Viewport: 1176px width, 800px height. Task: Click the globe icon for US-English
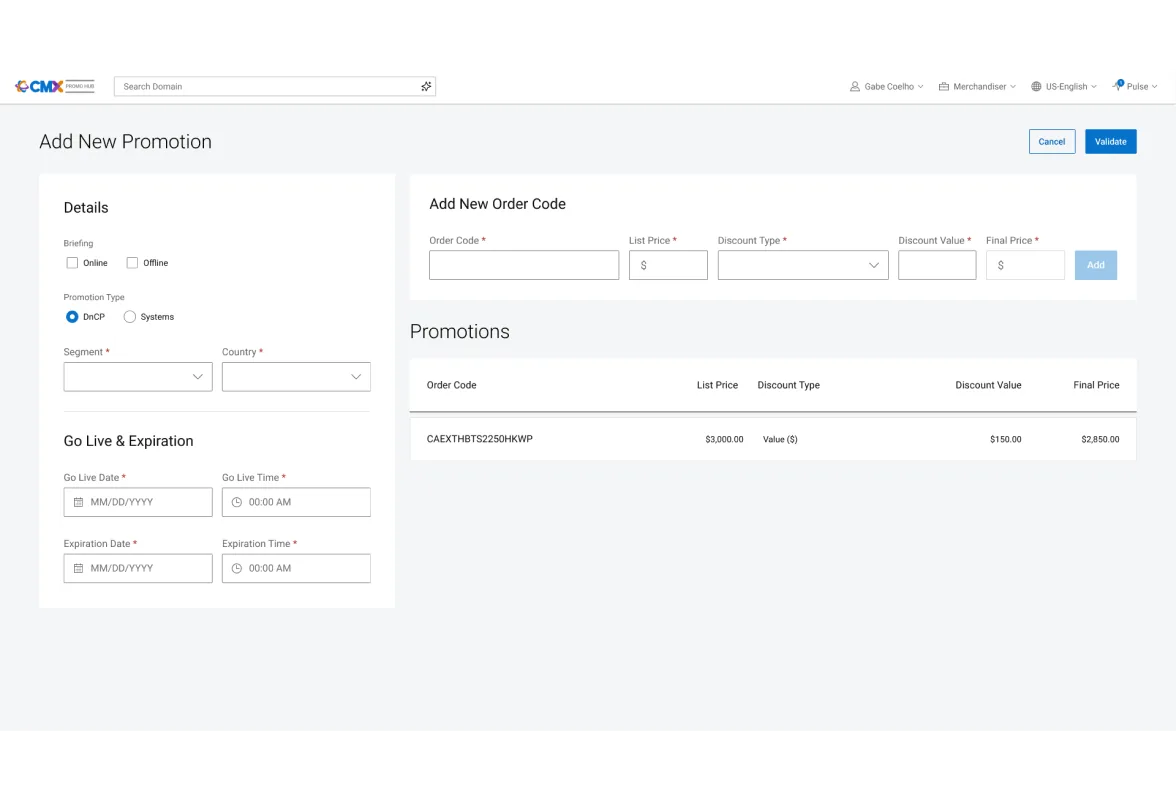coord(1036,86)
